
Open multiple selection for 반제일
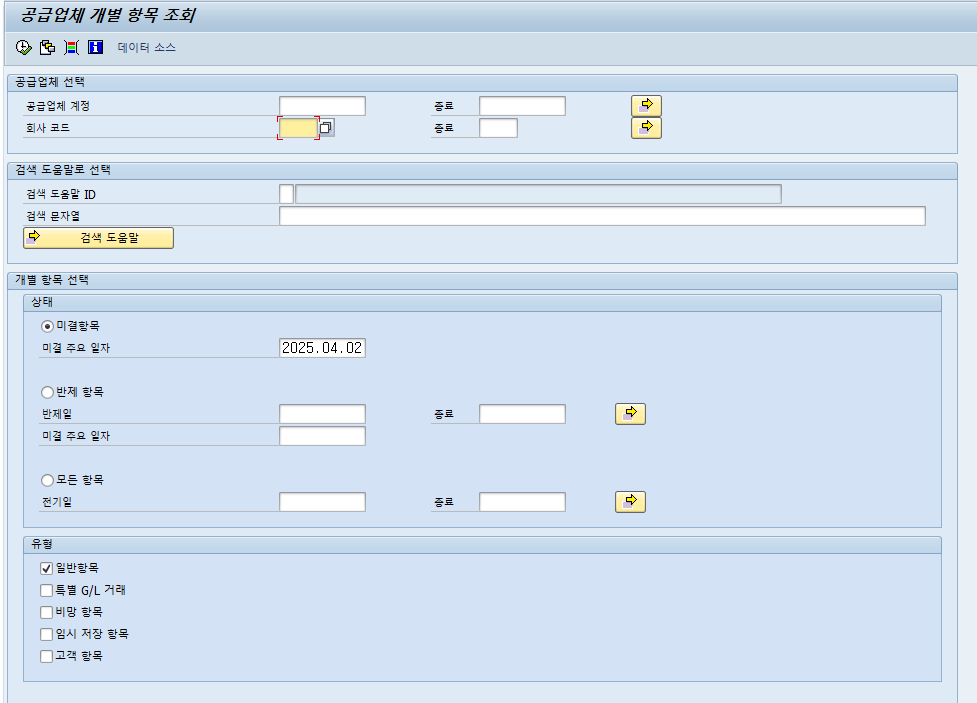(630, 414)
